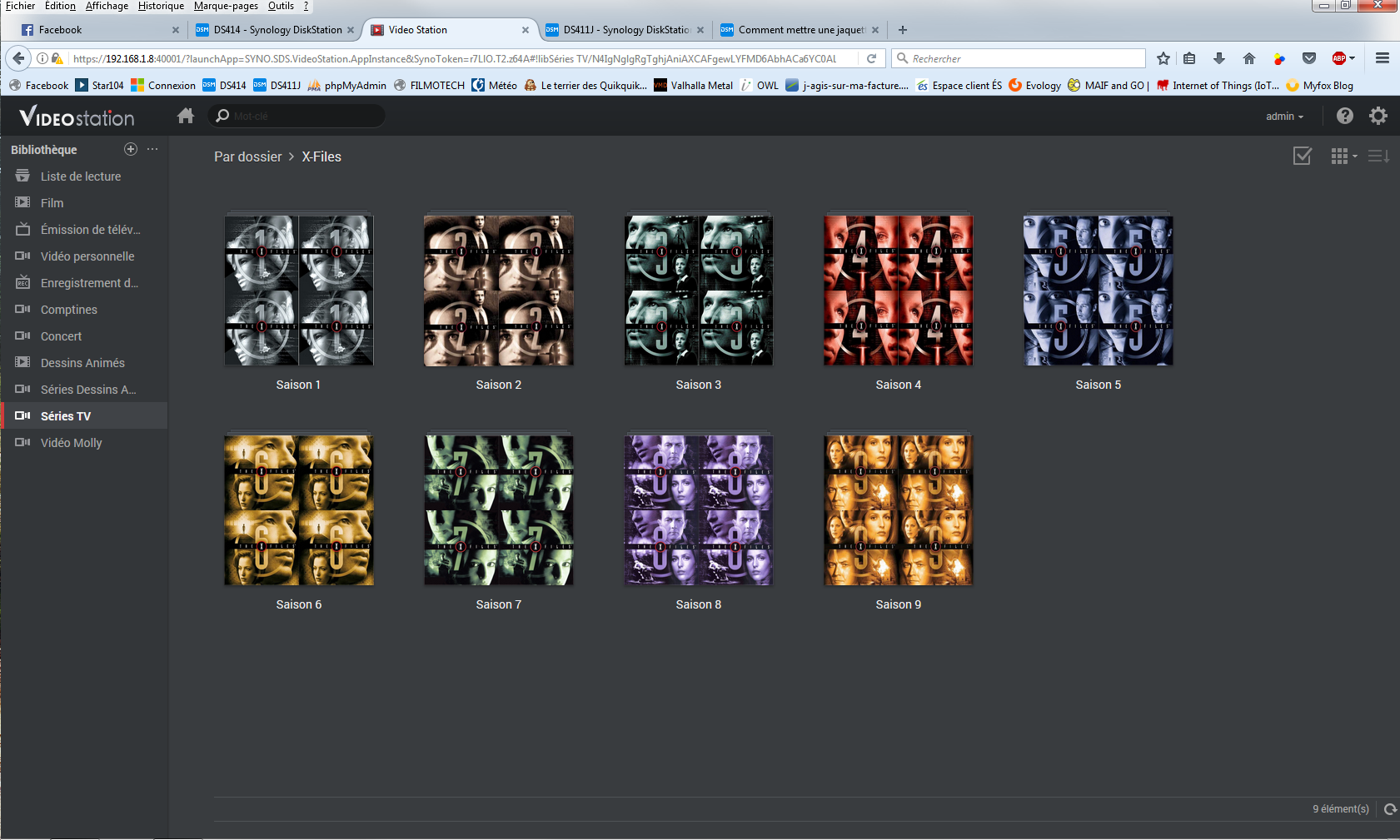Open the Marque-pages menu
This screenshot has width=1400, height=840.
(x=227, y=6)
